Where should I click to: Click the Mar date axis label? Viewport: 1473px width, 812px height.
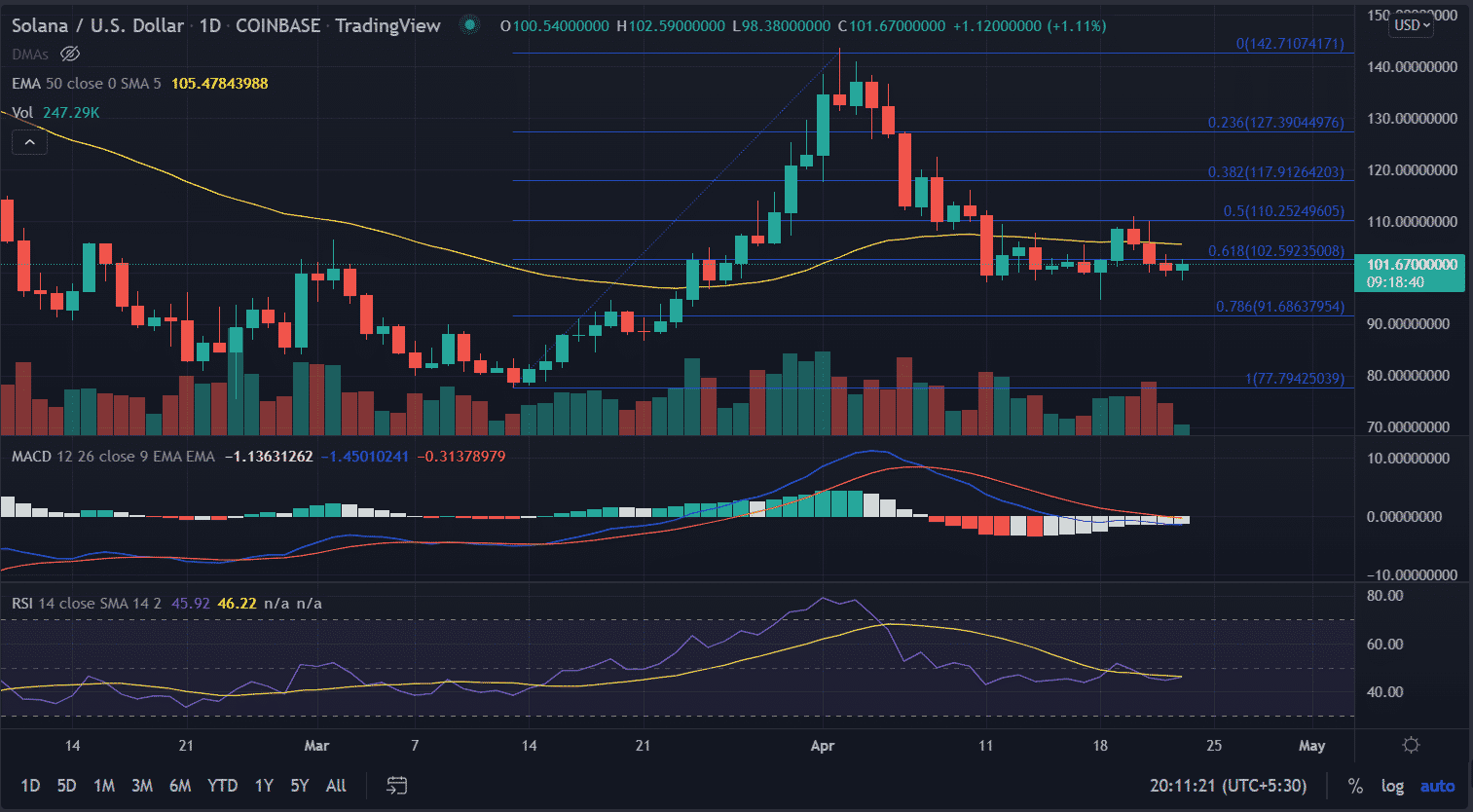click(x=316, y=746)
